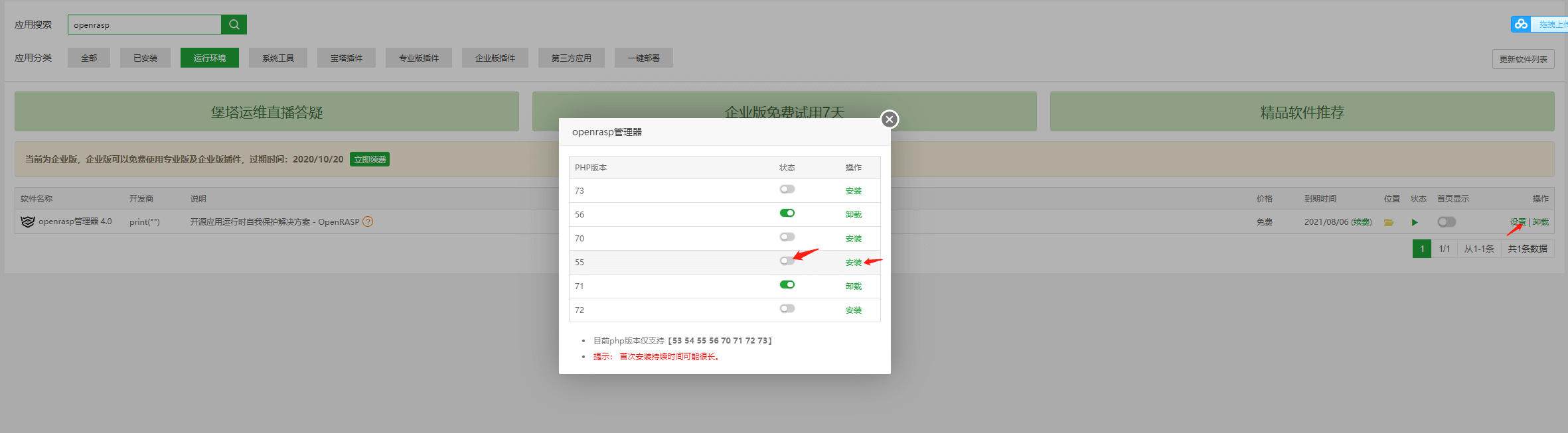Click the 开发商 column header

click(x=141, y=198)
